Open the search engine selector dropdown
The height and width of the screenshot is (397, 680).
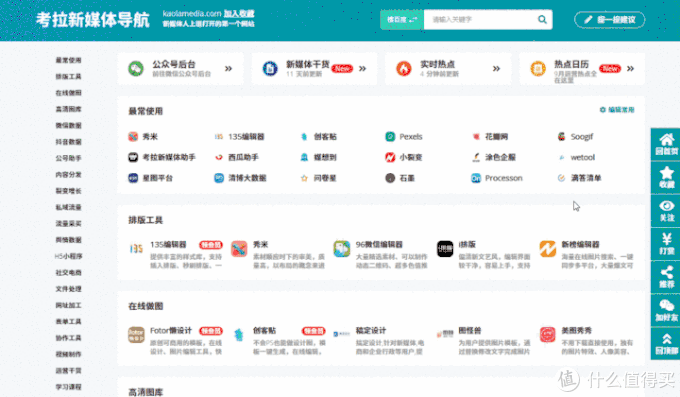click(x=402, y=20)
